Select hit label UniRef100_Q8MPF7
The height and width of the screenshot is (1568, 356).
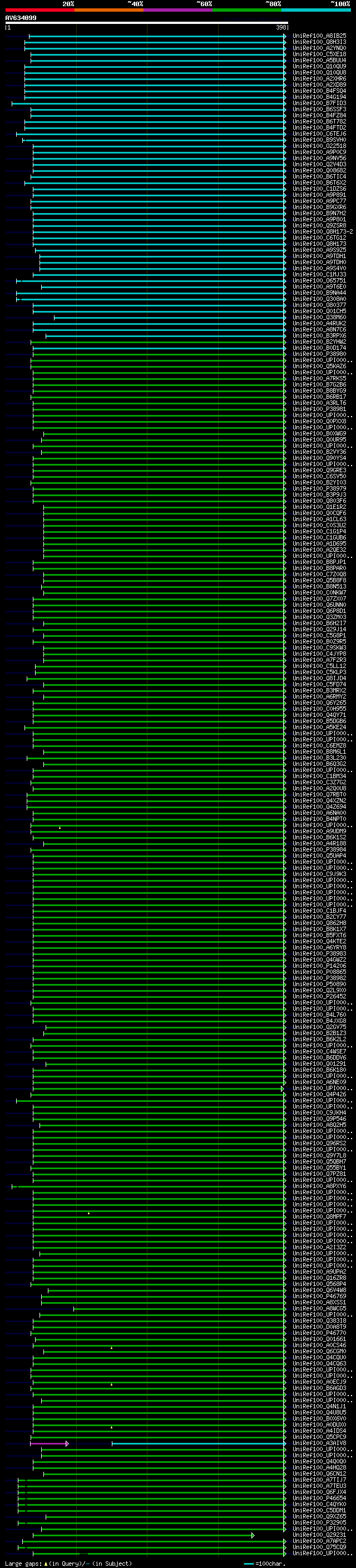tap(319, 1217)
